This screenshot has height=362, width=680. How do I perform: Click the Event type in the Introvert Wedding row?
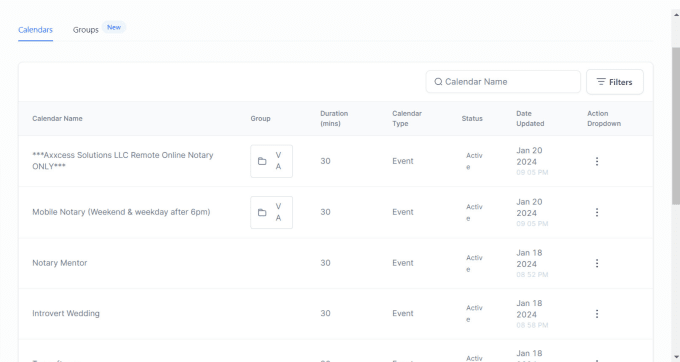[x=403, y=313]
